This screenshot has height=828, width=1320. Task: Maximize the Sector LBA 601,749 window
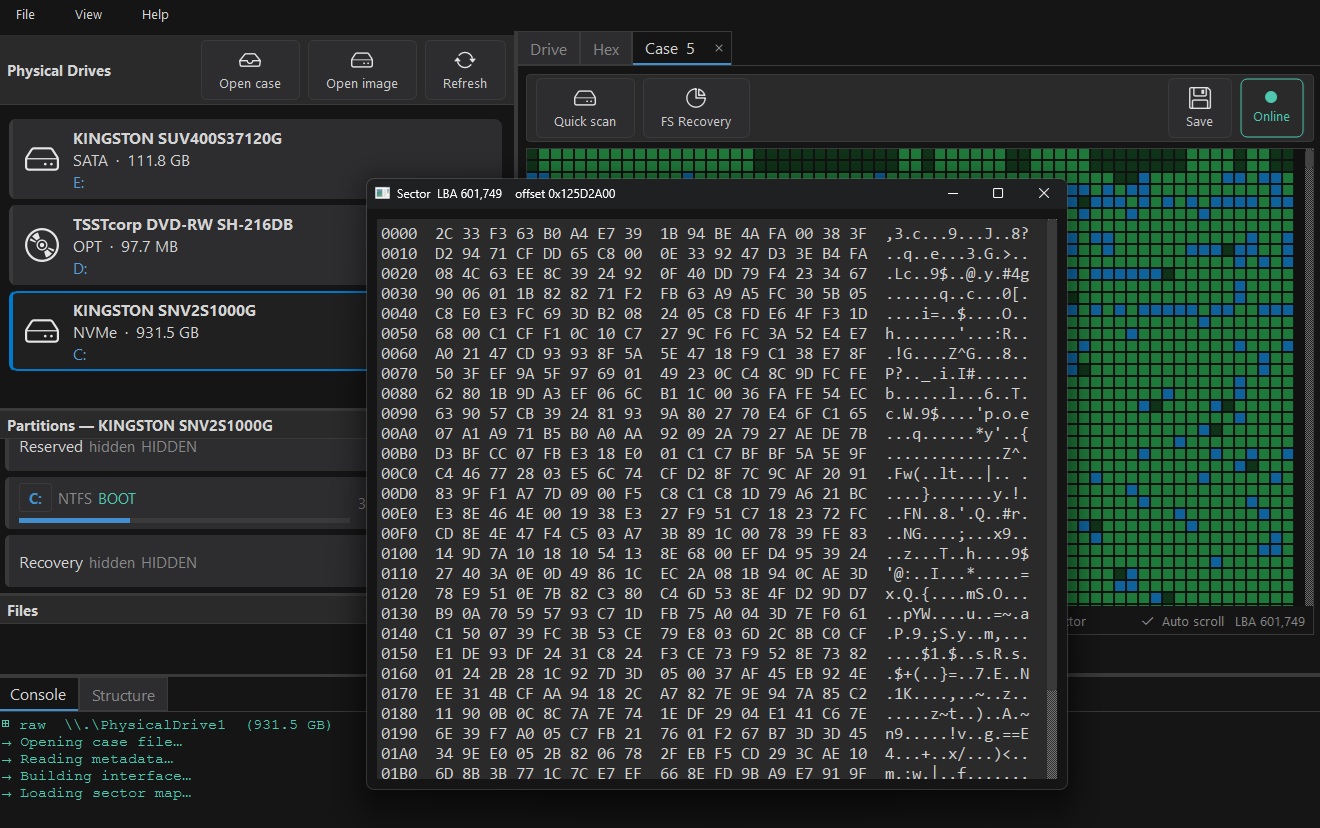tap(997, 193)
